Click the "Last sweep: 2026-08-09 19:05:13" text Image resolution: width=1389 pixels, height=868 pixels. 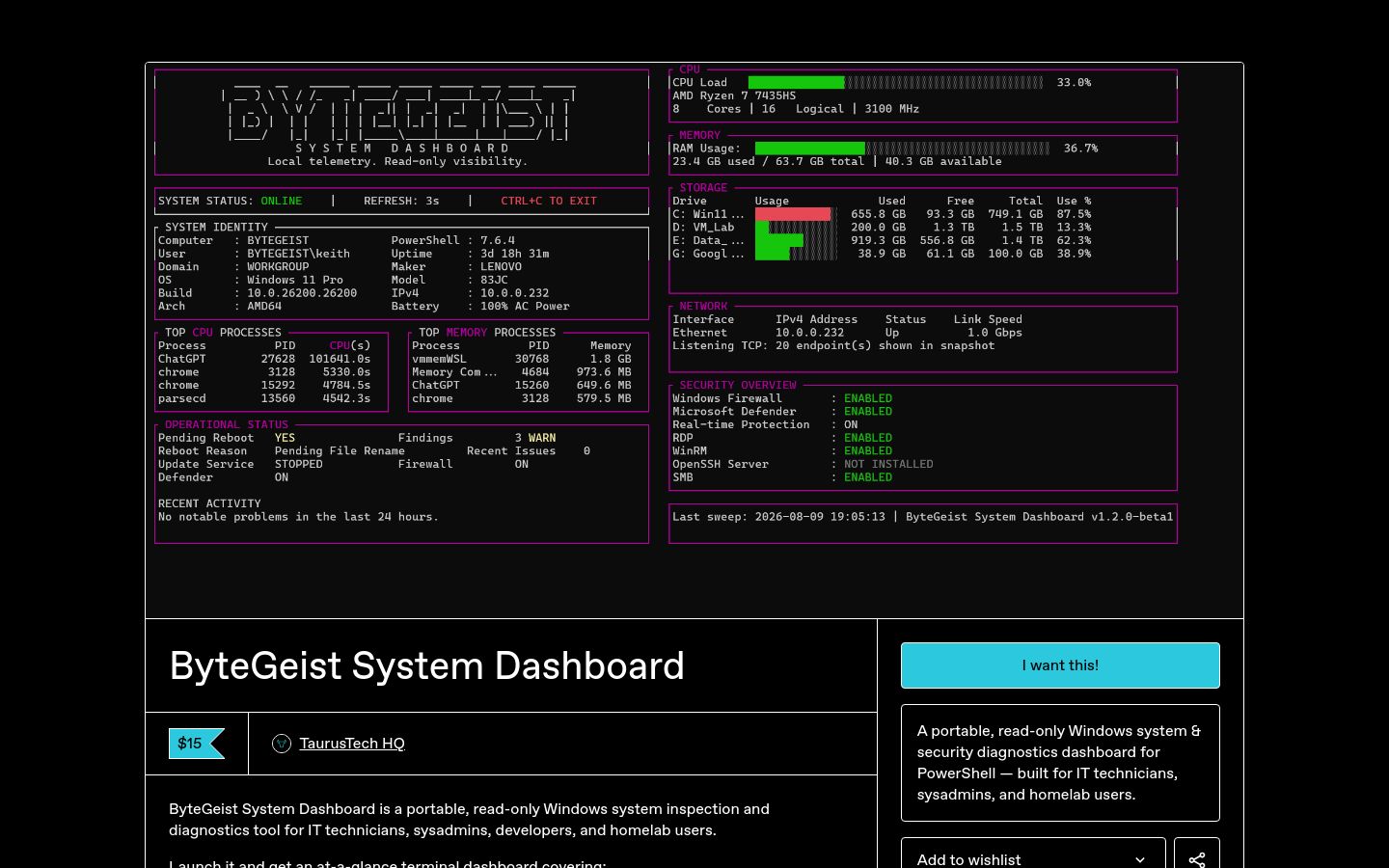point(778,517)
